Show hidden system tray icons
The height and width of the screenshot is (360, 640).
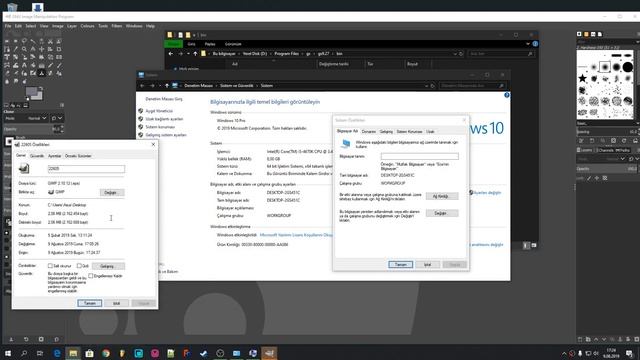click(564, 353)
